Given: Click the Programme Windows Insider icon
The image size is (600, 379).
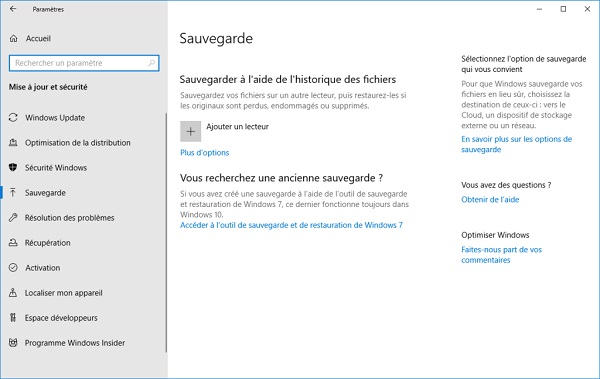Looking at the screenshot, I should (13, 343).
